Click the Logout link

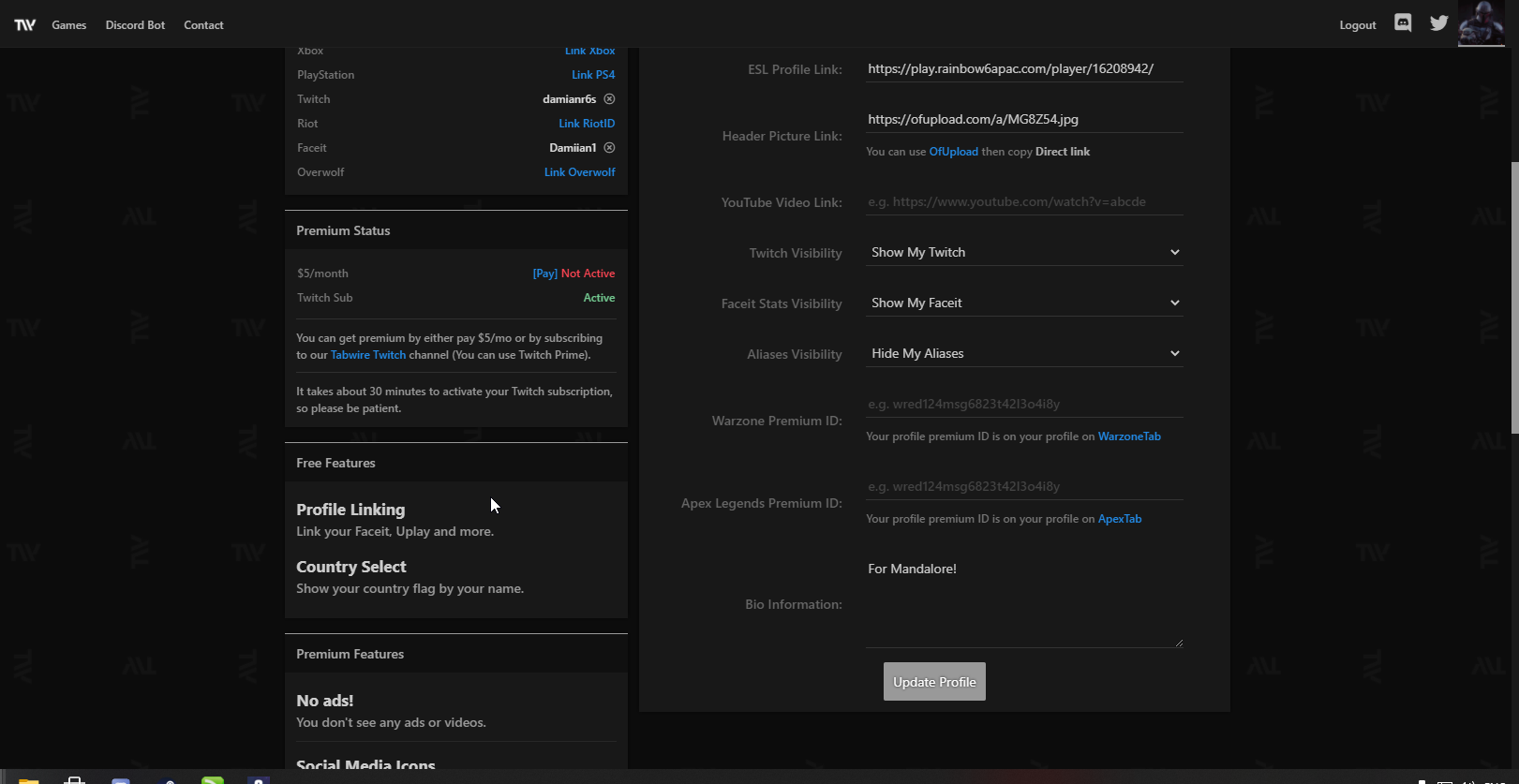1357,25
